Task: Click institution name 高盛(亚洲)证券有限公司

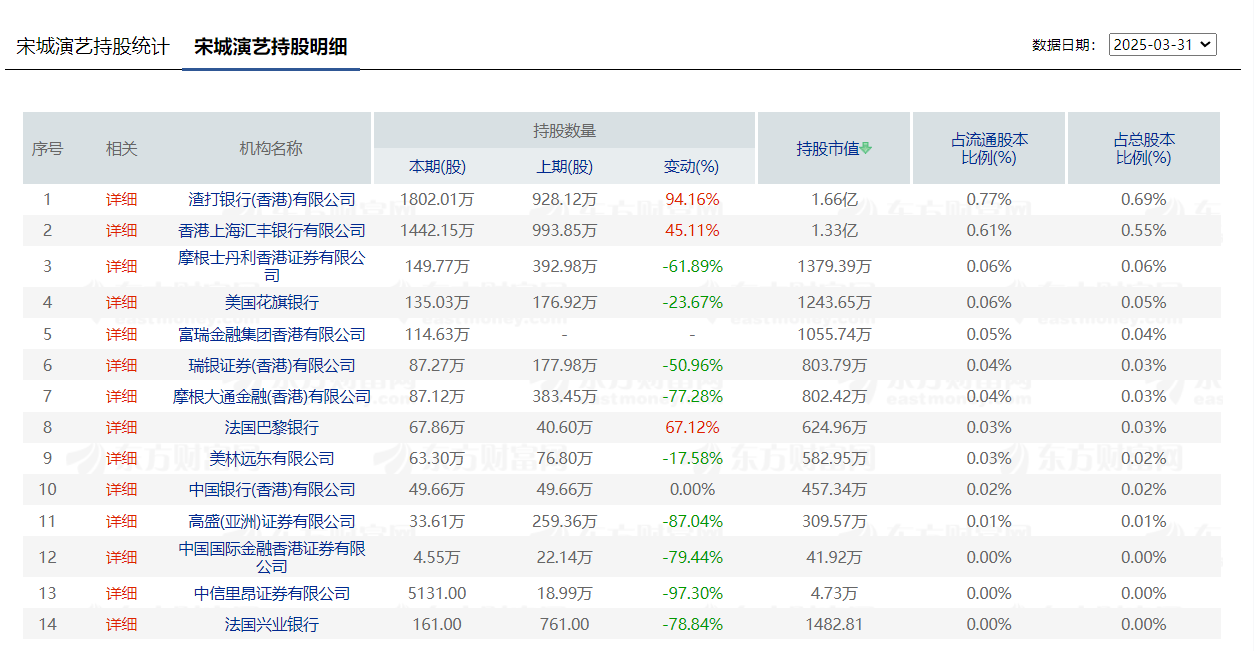Action: [272, 521]
